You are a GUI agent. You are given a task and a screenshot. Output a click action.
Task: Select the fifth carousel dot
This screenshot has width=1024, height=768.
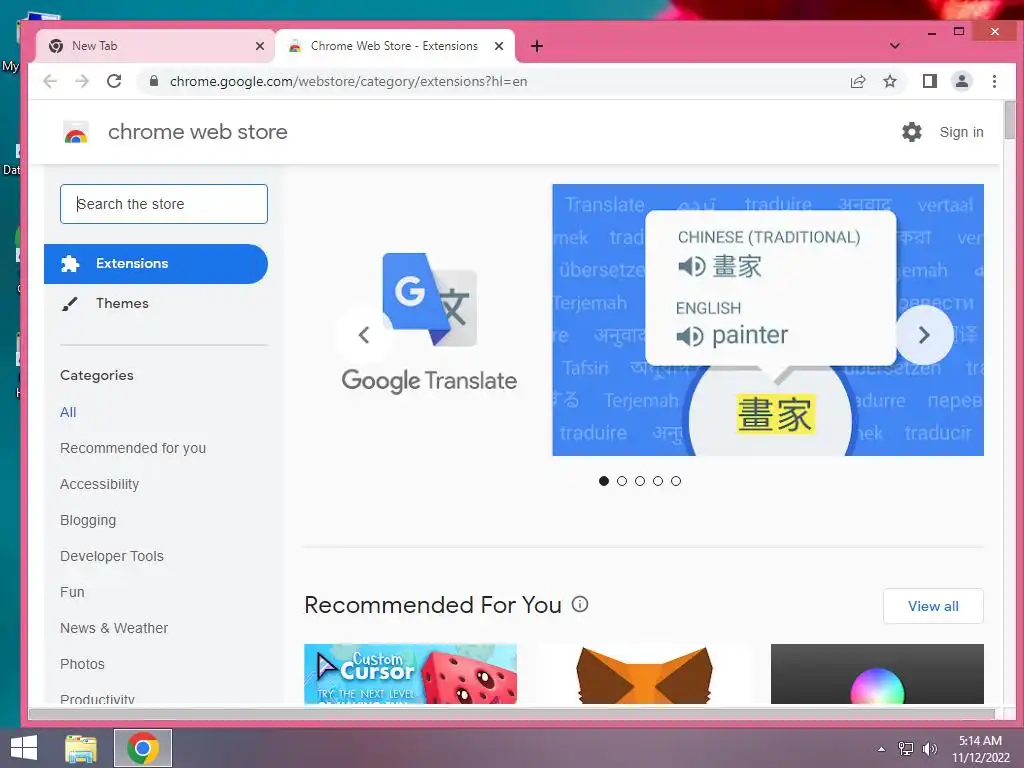coord(676,481)
